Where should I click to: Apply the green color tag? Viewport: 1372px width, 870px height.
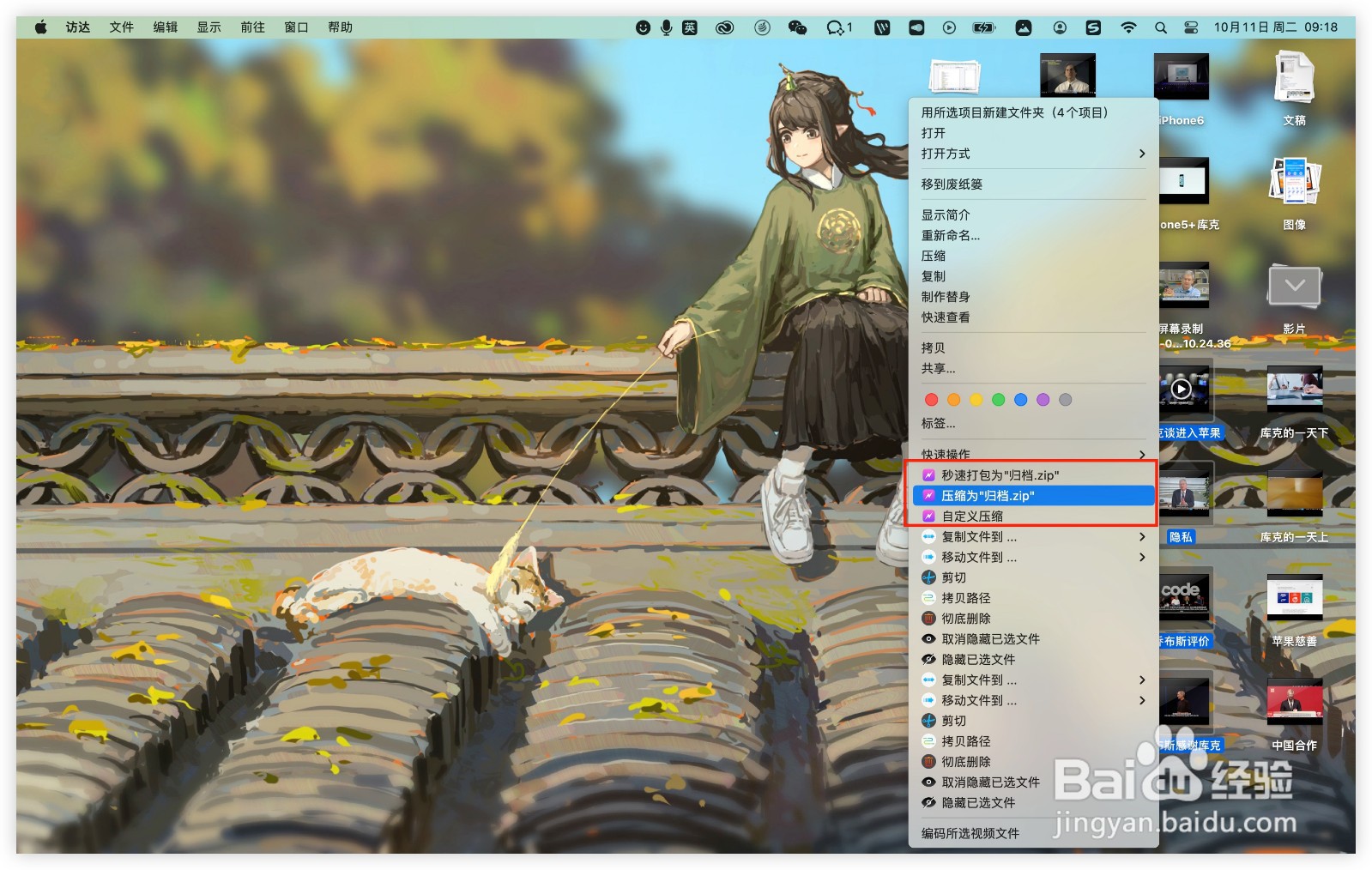(998, 400)
